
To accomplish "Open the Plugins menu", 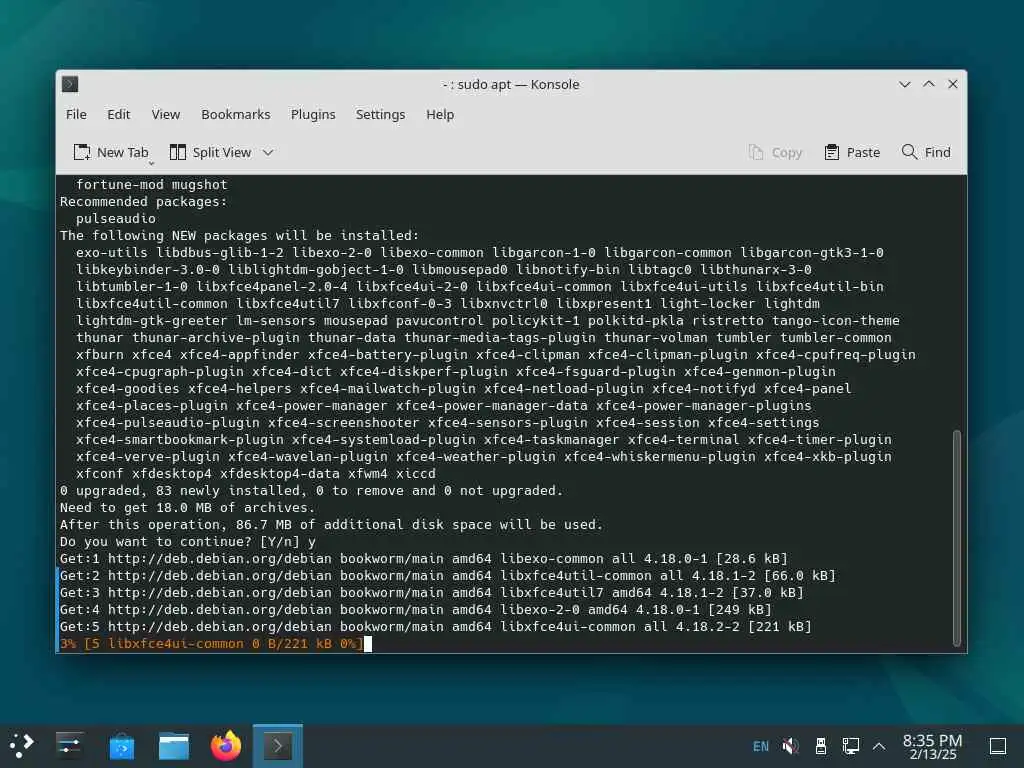I will coord(313,114).
